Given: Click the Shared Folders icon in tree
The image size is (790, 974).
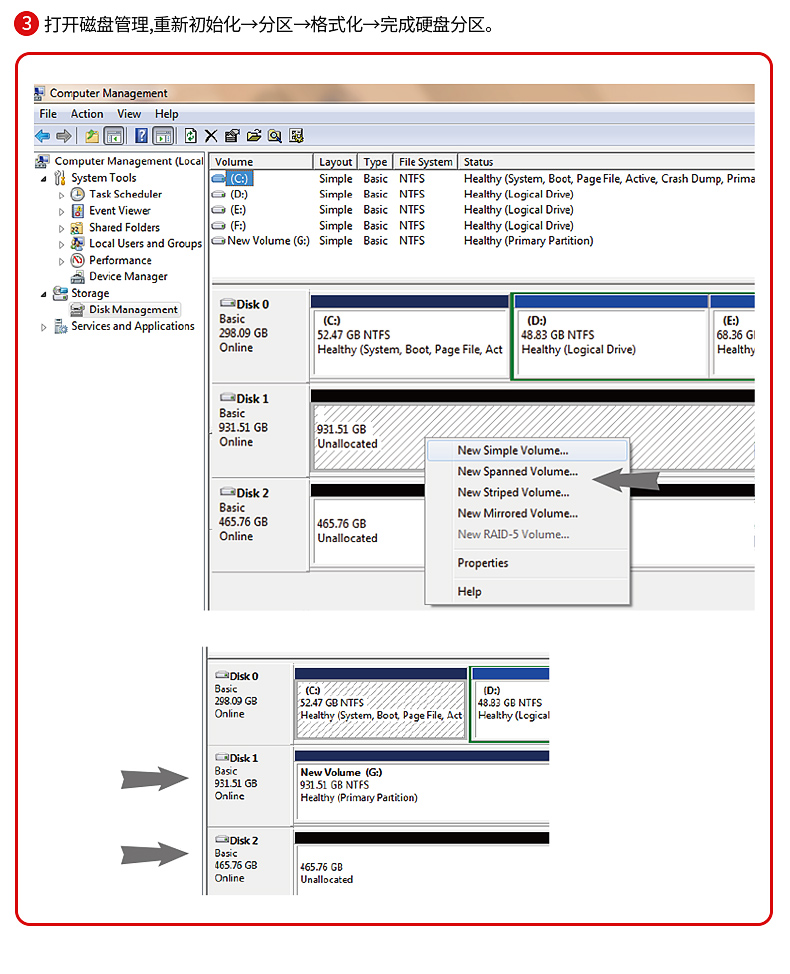Looking at the screenshot, I should 77,228.
